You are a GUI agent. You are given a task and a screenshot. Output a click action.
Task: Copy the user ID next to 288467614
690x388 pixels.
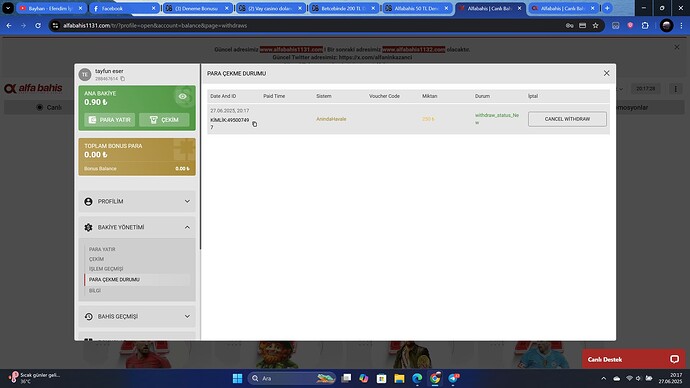click(123, 79)
